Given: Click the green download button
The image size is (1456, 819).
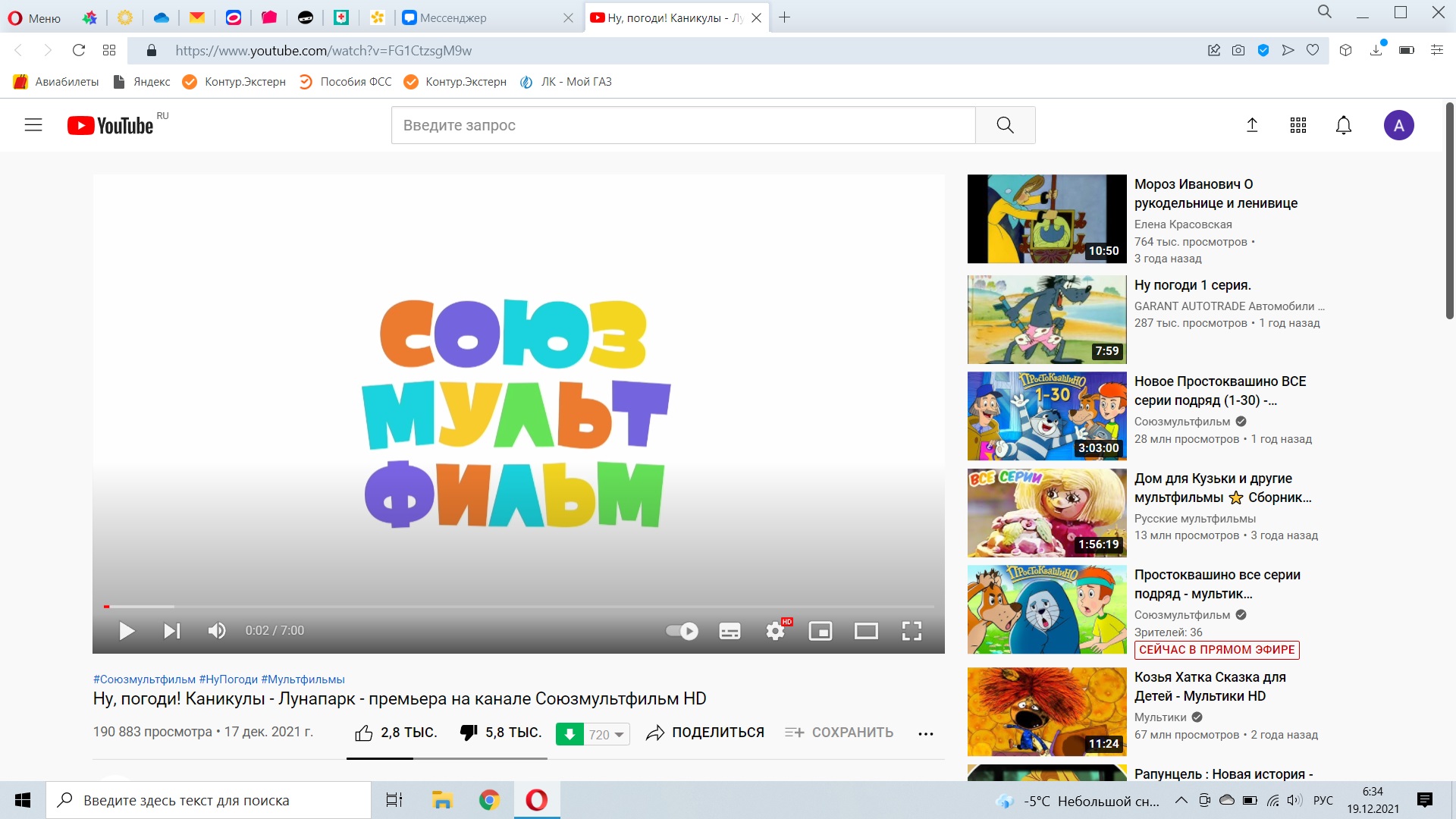Looking at the screenshot, I should [x=570, y=734].
